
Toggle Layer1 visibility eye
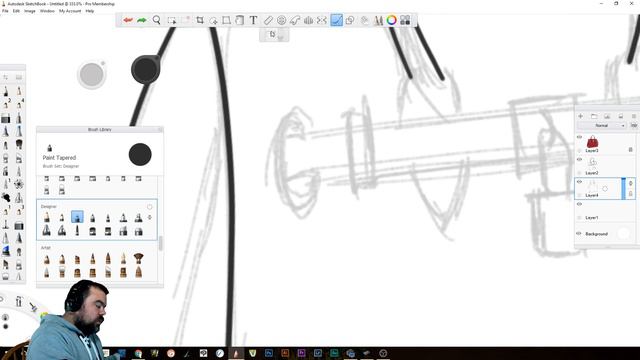point(579,204)
